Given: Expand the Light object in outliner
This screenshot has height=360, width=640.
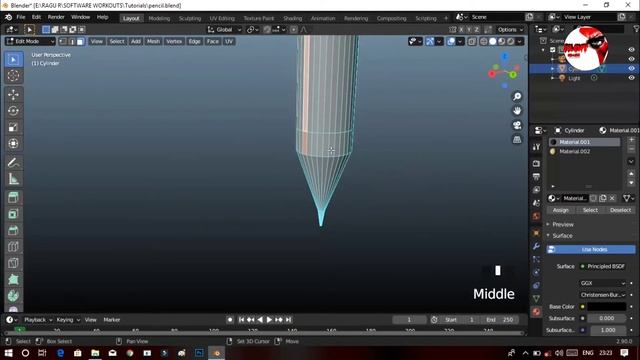Looking at the screenshot, I should 553,78.
